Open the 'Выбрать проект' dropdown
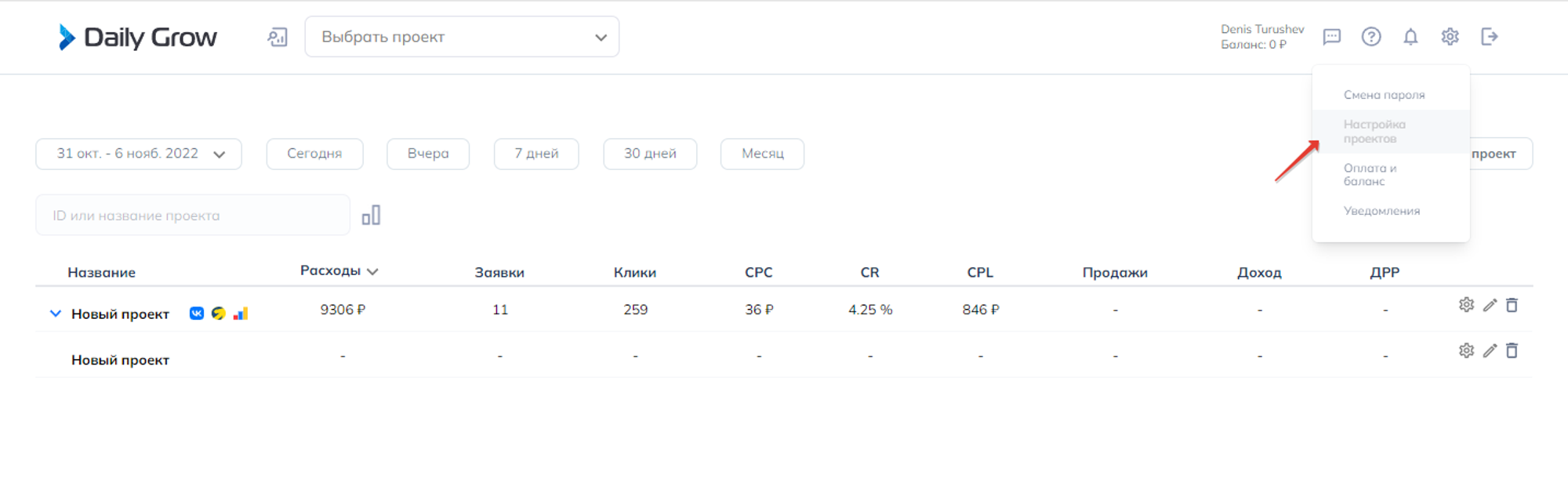 (462, 37)
